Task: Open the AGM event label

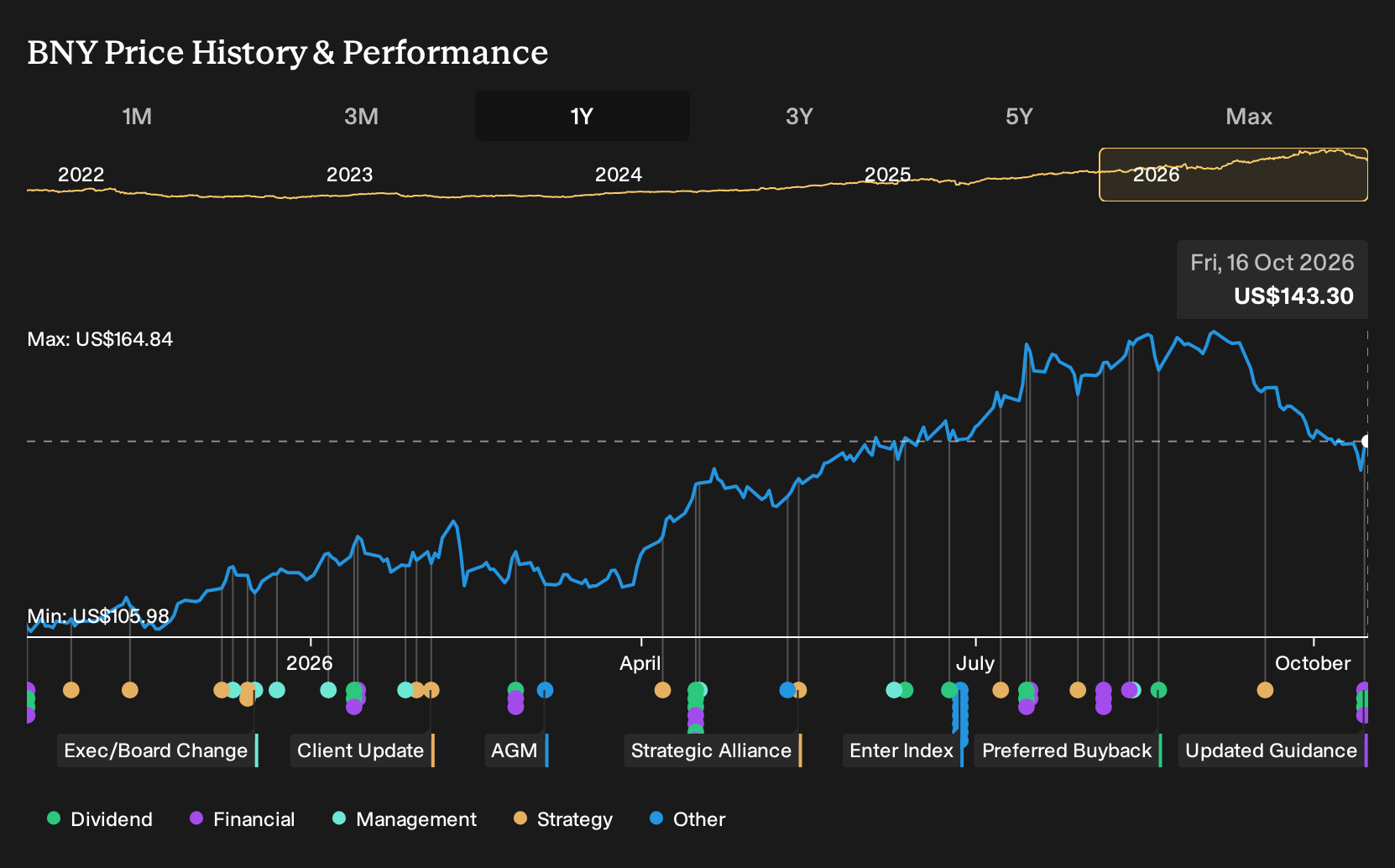Action: (515, 750)
